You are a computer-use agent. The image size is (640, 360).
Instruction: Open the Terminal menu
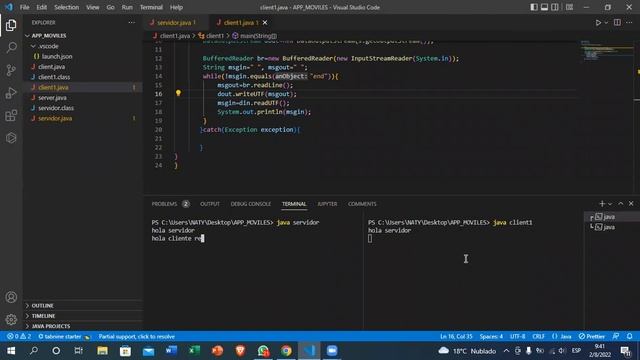click(151, 7)
